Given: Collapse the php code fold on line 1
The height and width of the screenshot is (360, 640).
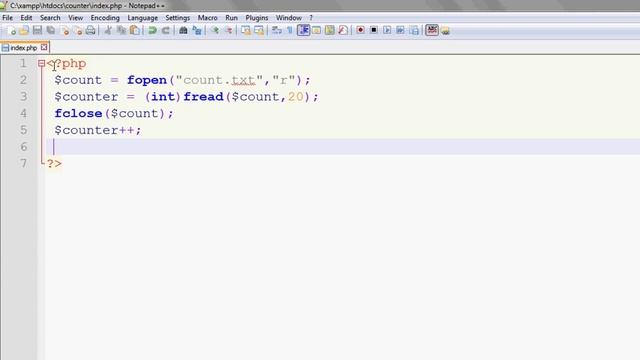Looking at the screenshot, I should click(x=41, y=63).
